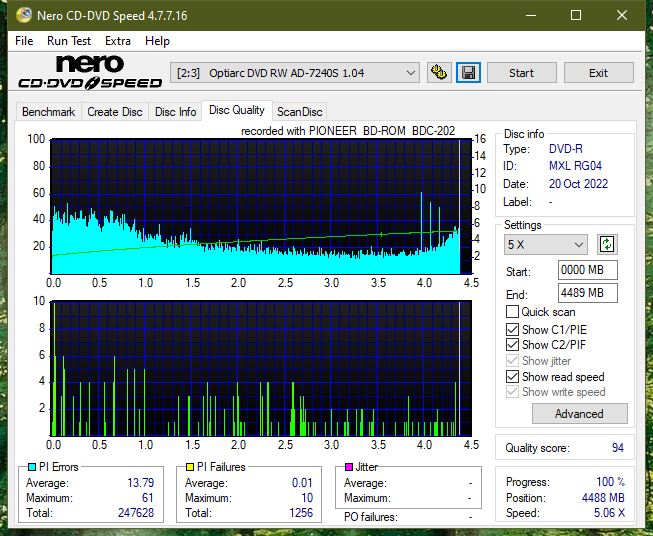Viewport: 653px width, 536px height.
Task: Click the yellow PI Failures color swatch
Action: click(190, 467)
